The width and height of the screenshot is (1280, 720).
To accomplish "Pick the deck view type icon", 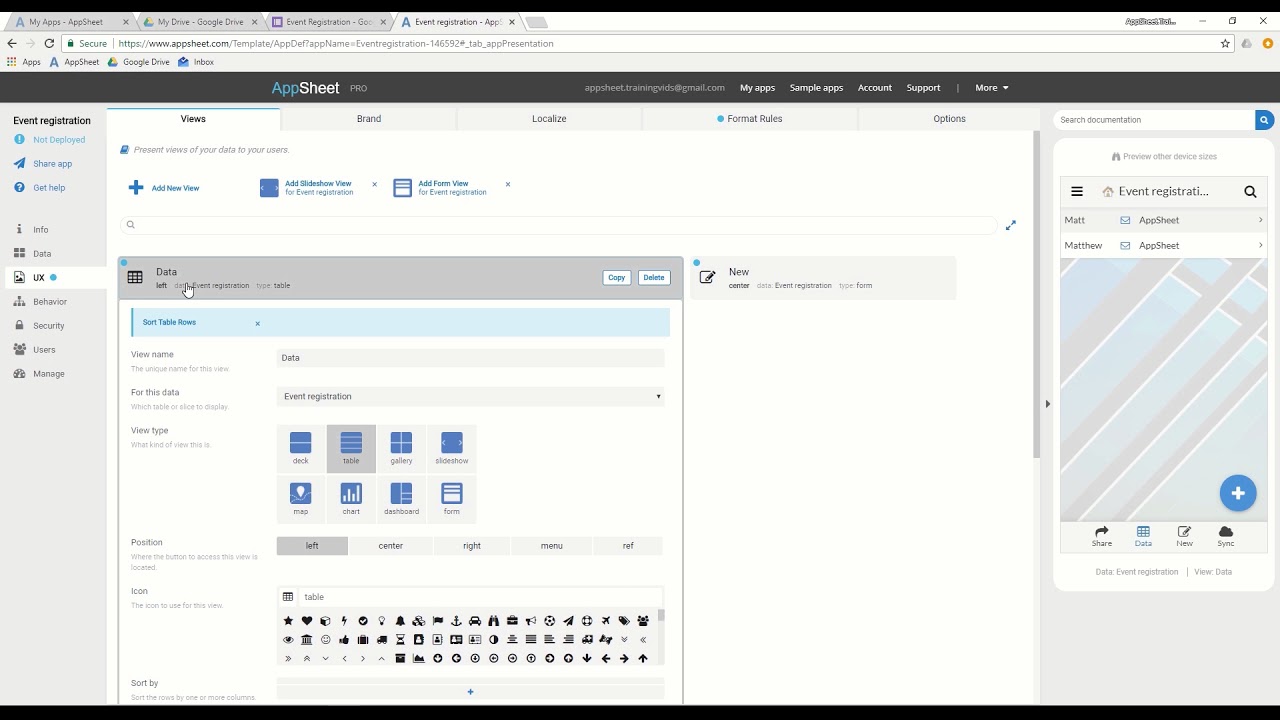I will 300,444.
